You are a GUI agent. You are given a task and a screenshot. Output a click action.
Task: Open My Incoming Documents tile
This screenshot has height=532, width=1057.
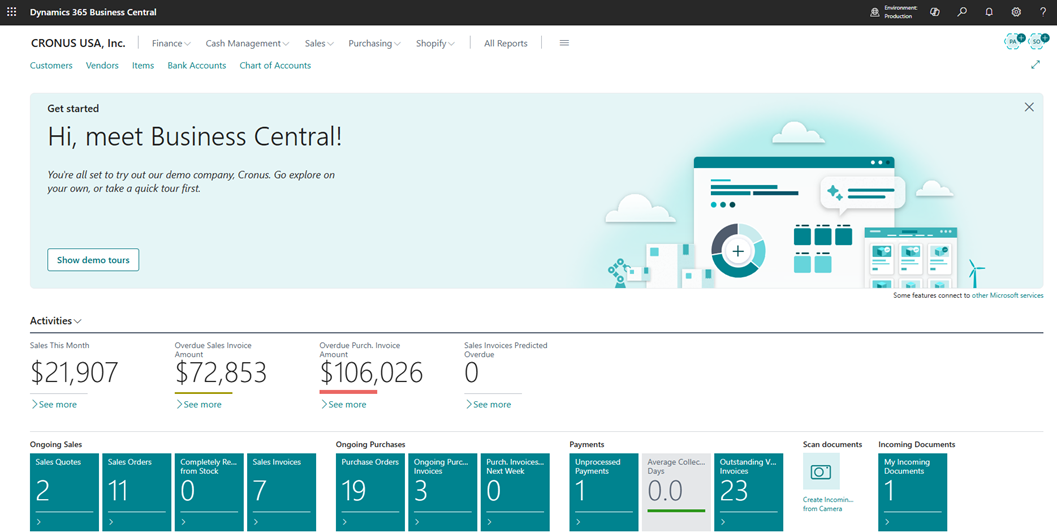913,492
